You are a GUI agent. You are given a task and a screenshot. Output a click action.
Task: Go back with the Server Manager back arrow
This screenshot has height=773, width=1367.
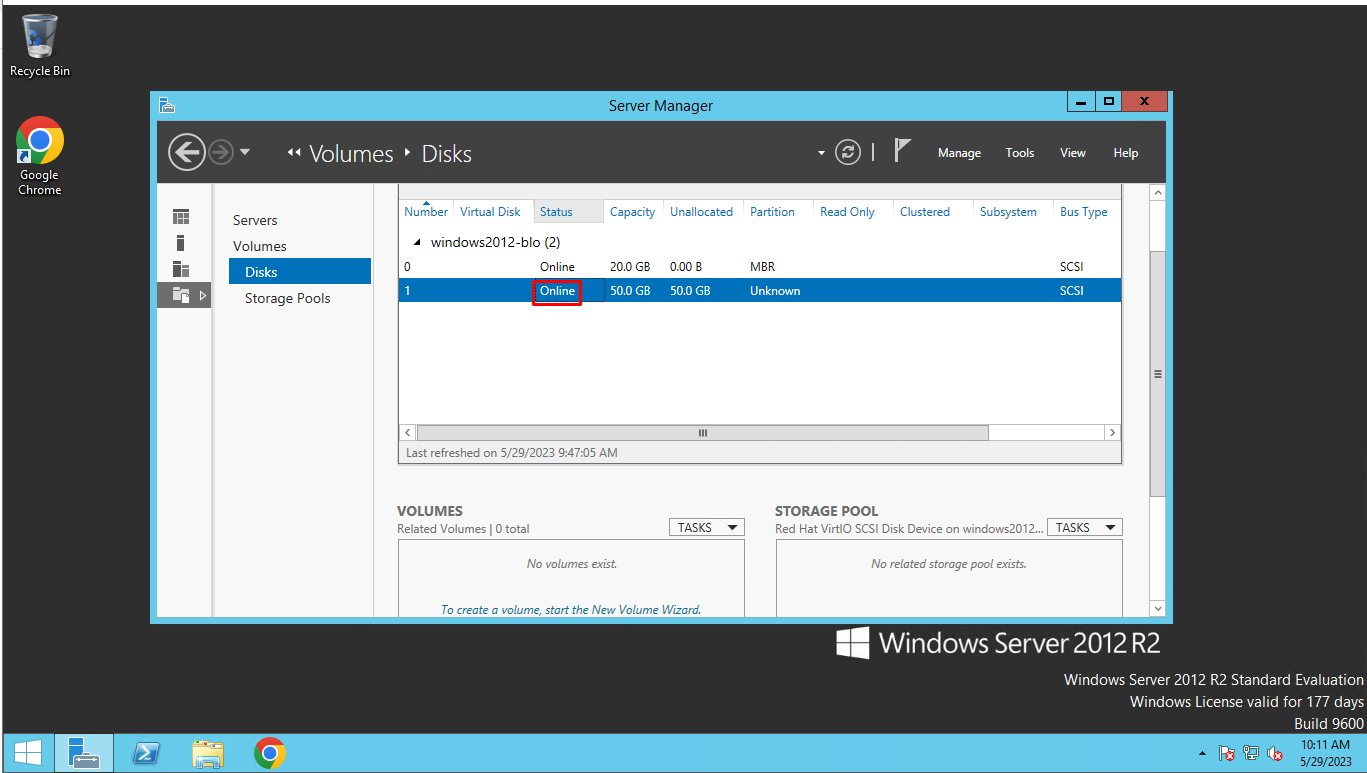(x=186, y=153)
